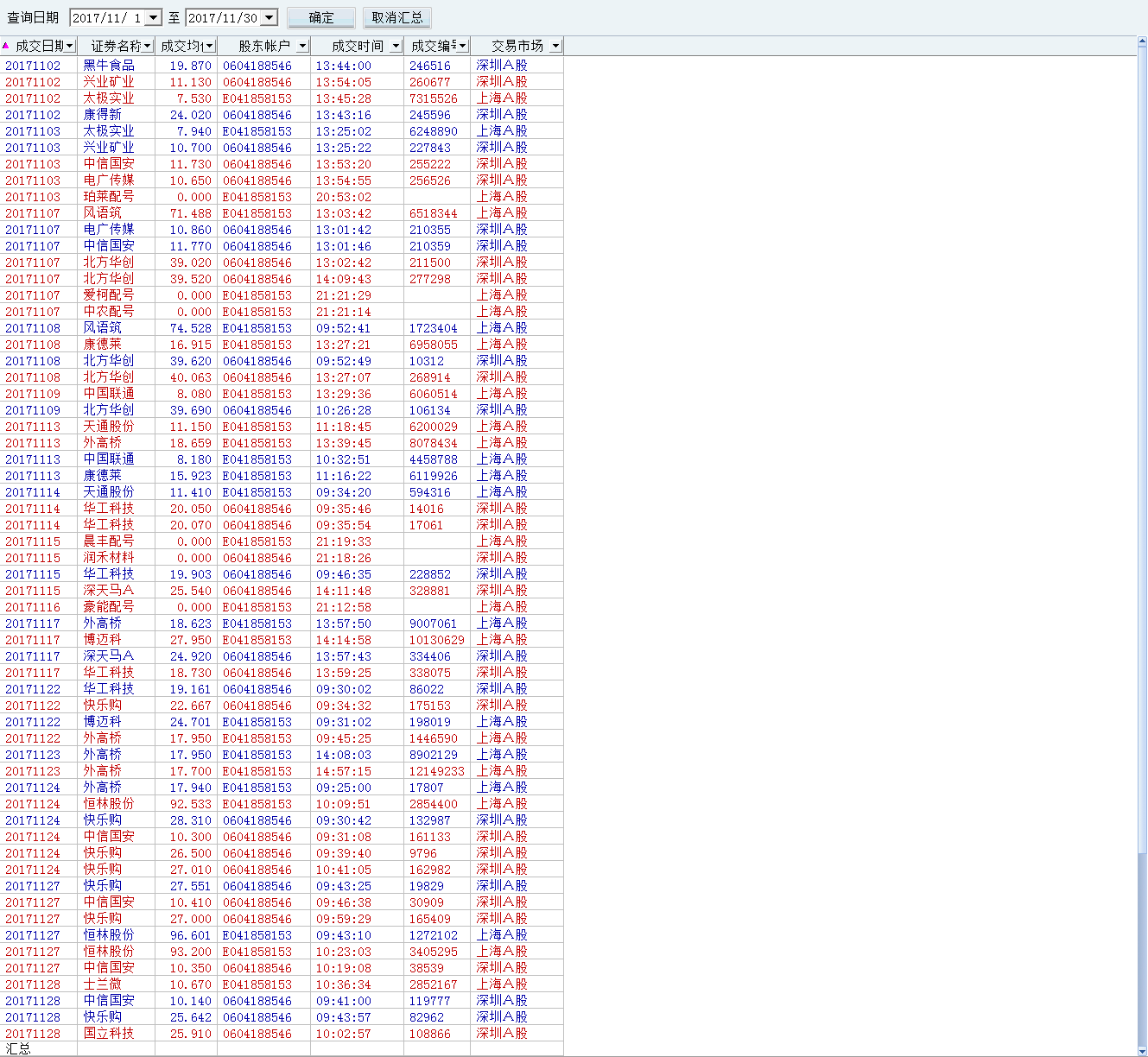Open the 成交日期 column filter arrow

click(70, 46)
